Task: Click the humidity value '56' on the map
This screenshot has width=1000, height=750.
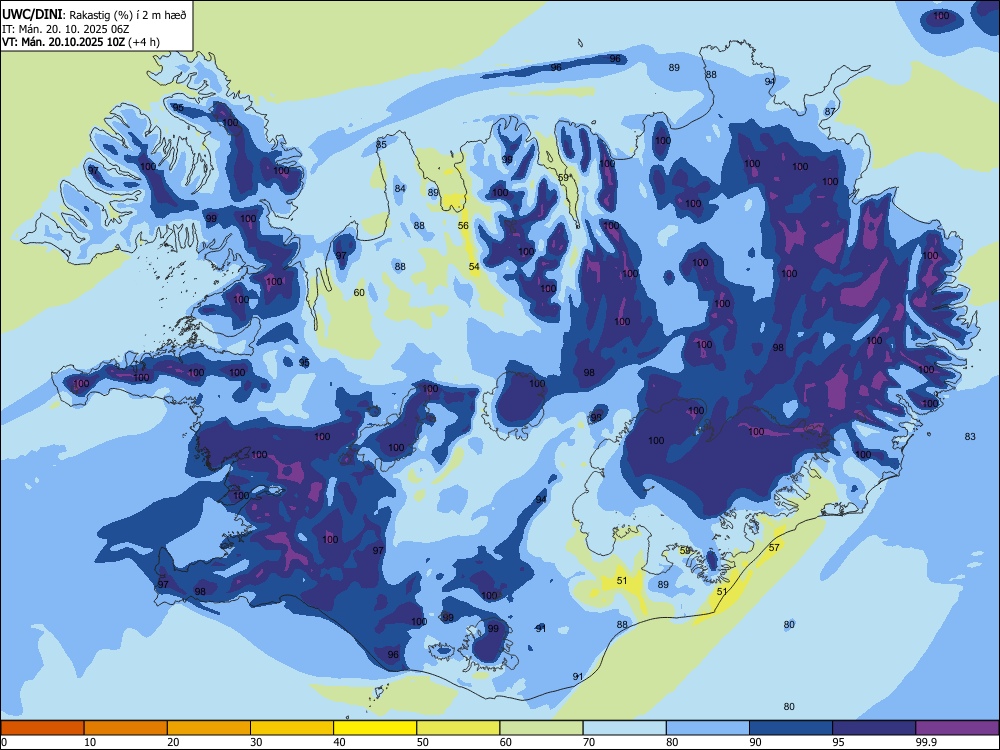Action: click(x=463, y=225)
